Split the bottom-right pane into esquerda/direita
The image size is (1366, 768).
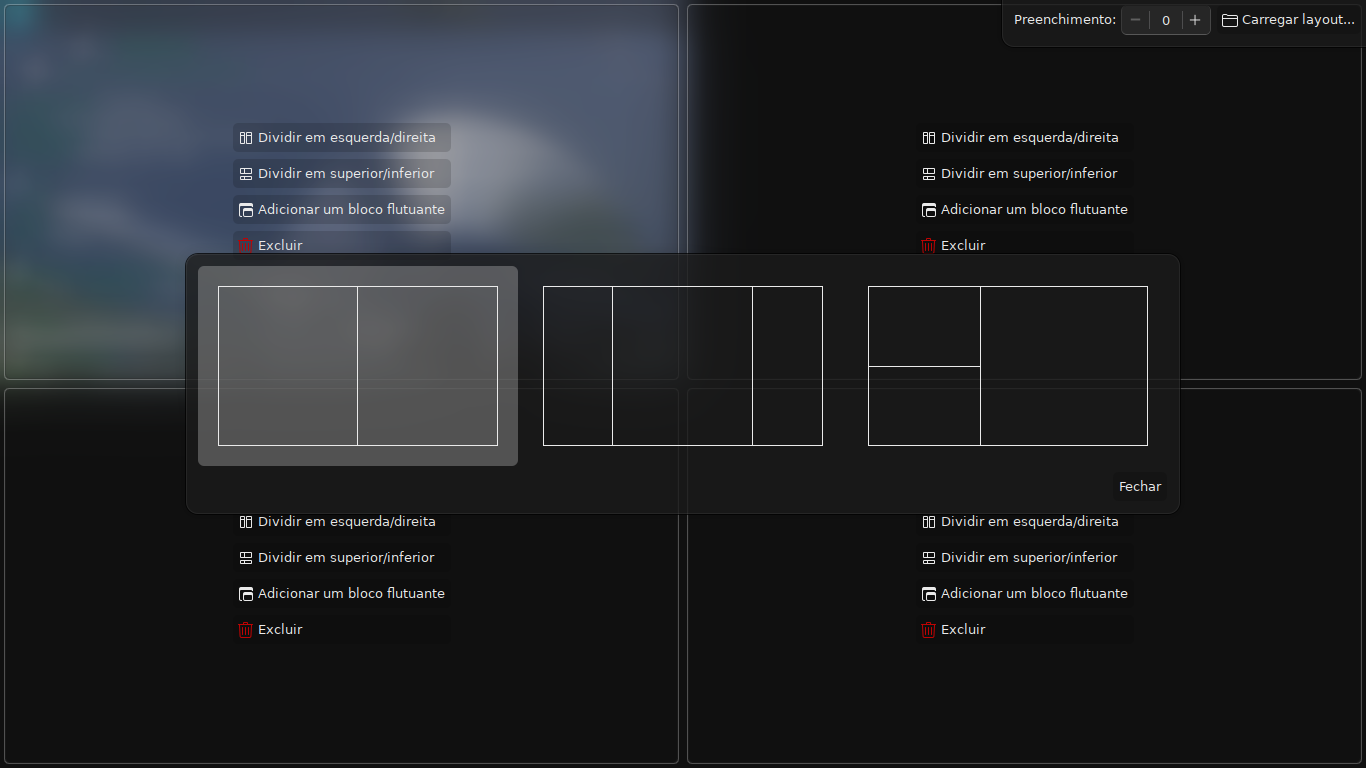(1025, 522)
